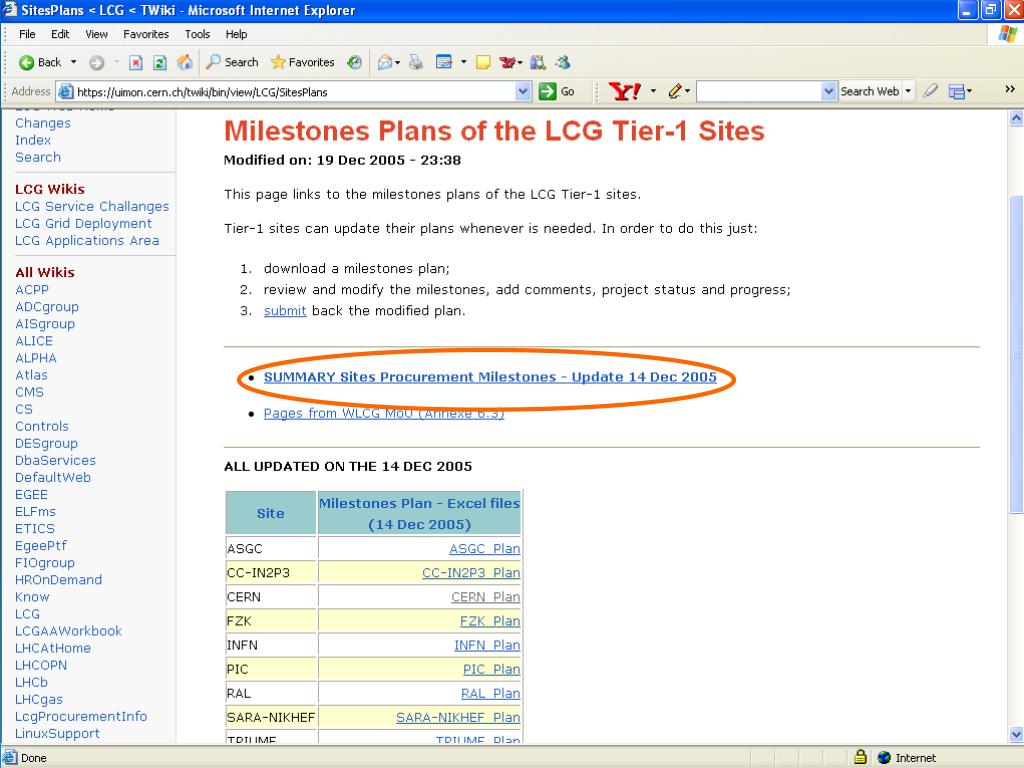Open the address bar dropdown
Viewport: 1024px width, 768px height.
coord(522,91)
